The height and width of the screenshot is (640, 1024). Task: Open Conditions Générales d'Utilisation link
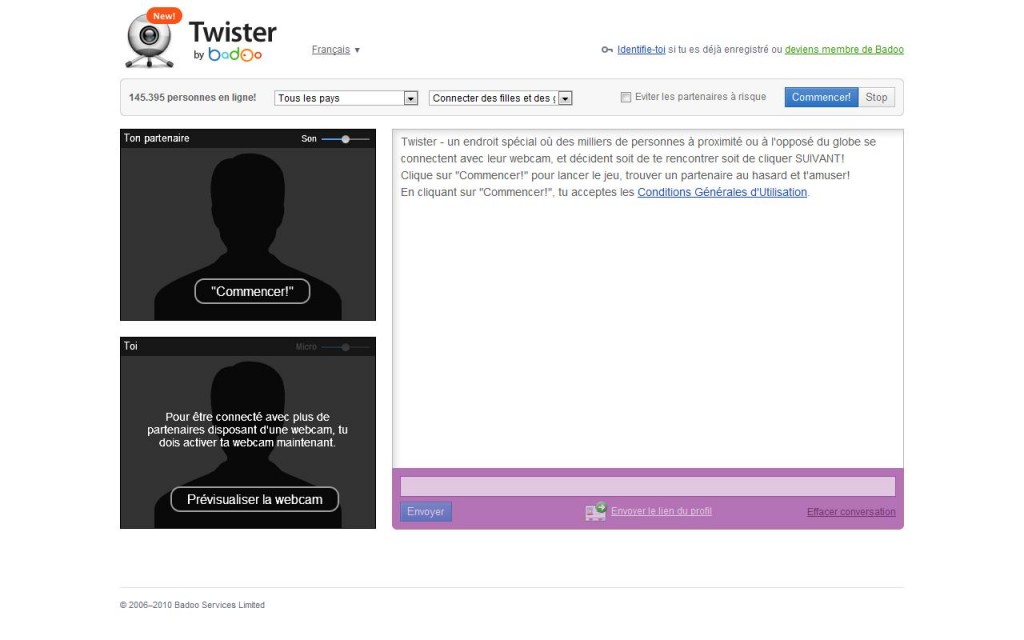(722, 192)
